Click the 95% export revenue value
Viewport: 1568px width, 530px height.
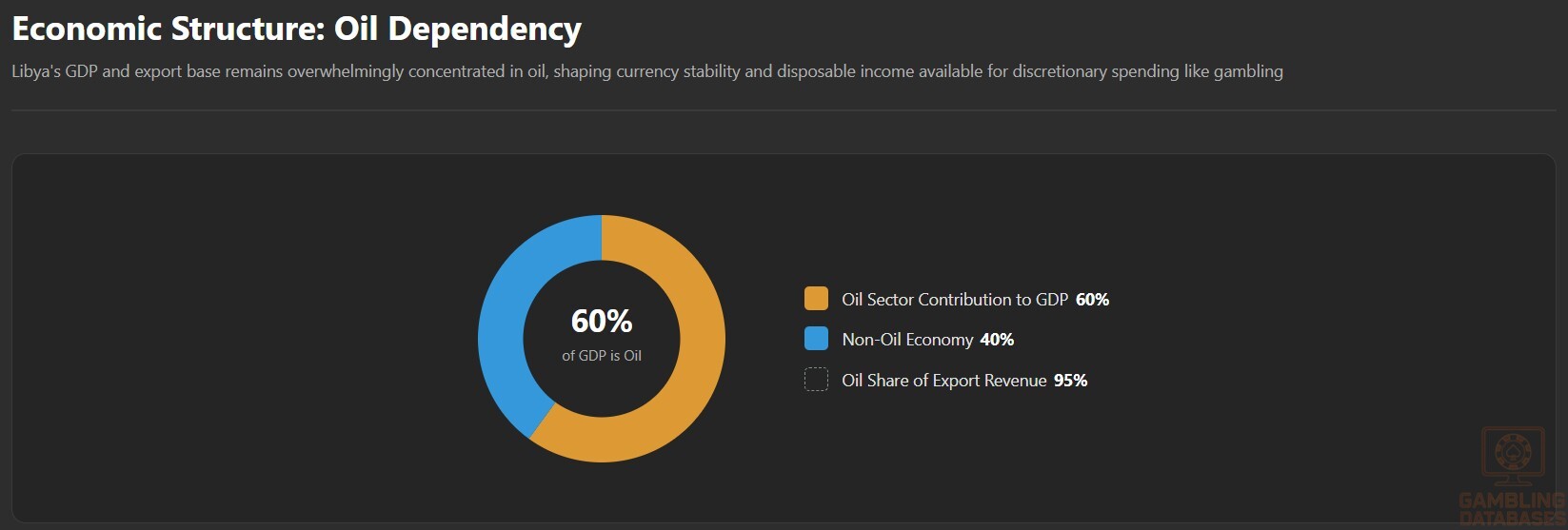[1071, 381]
